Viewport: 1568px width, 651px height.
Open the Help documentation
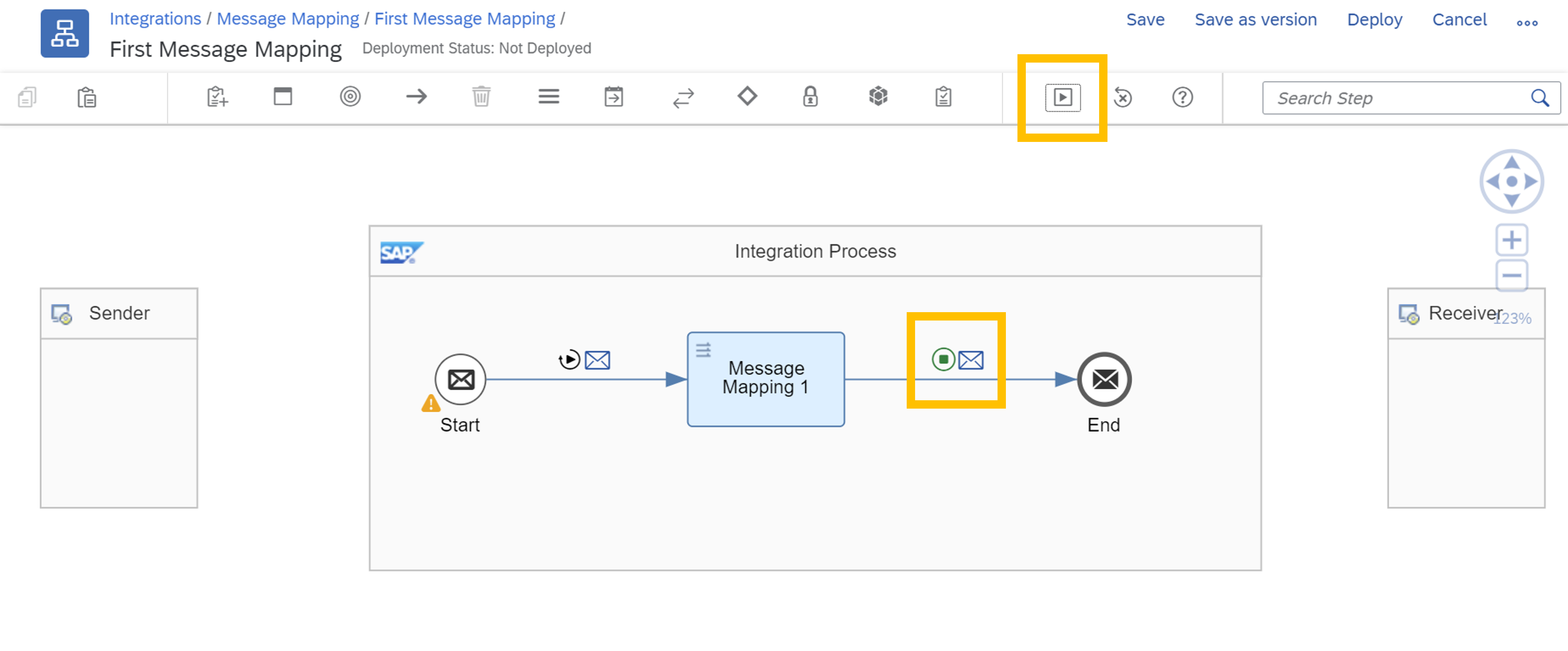(x=1182, y=97)
